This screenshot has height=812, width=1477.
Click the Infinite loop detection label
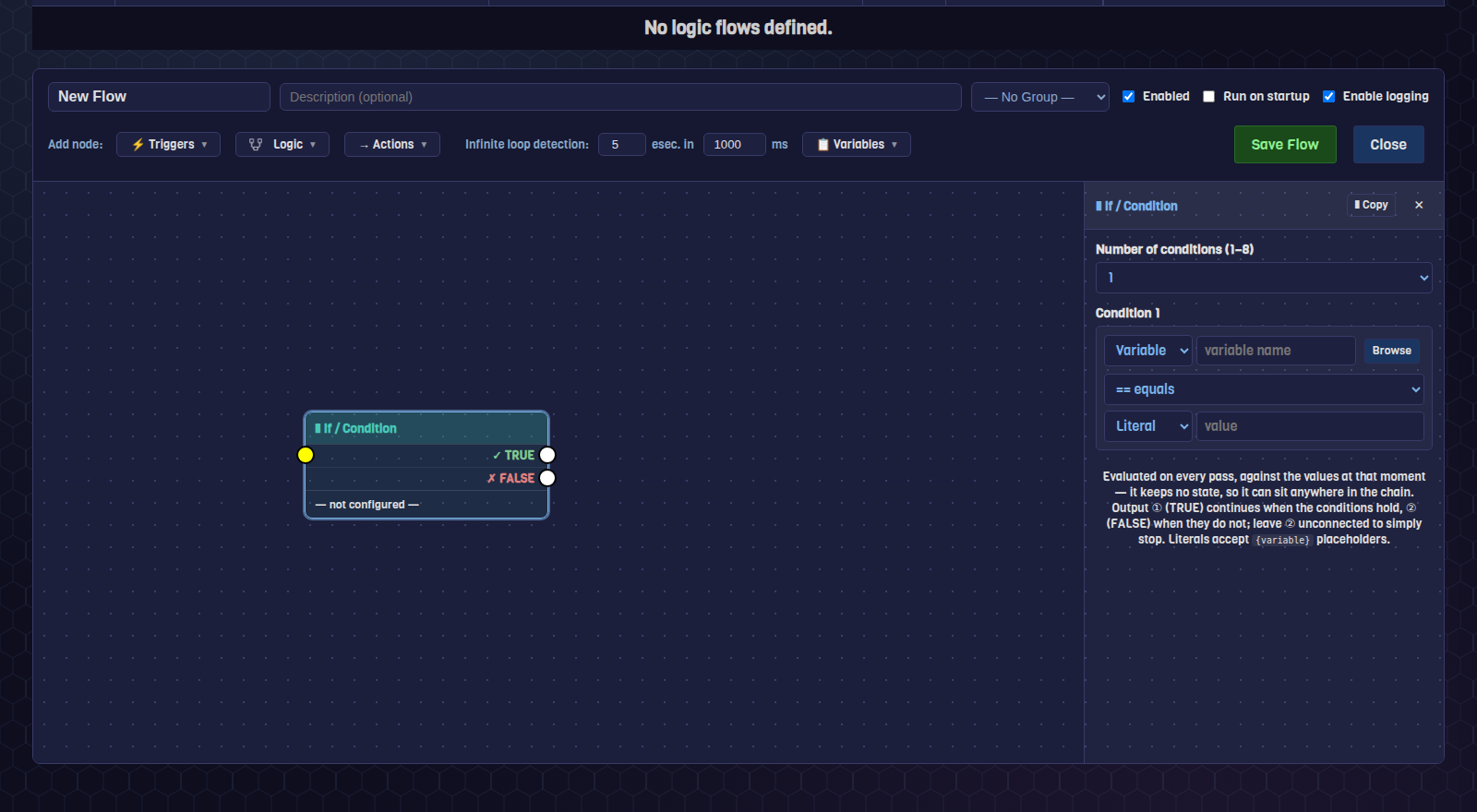[x=527, y=144]
